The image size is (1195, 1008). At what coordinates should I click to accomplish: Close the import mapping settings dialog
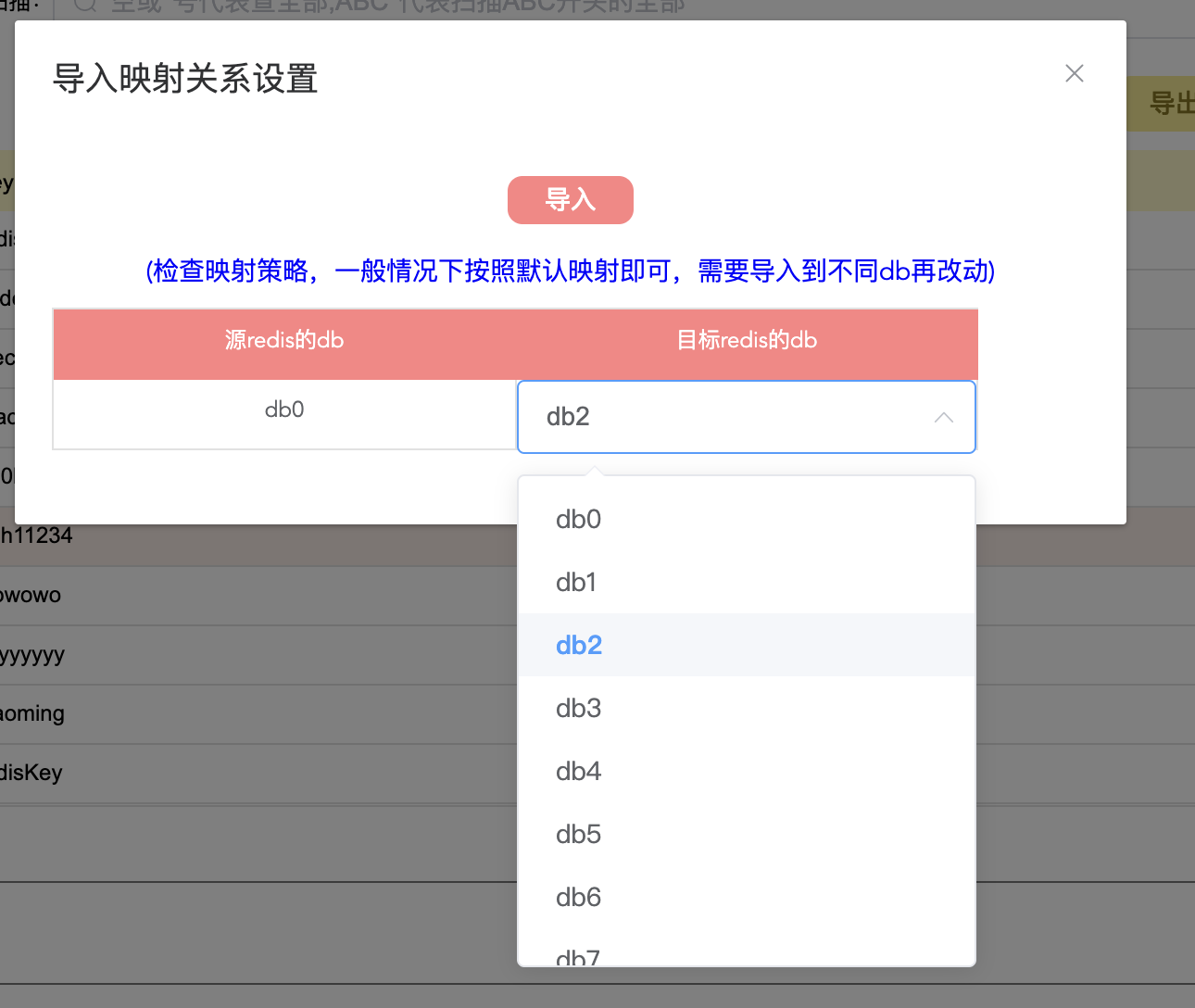[x=1074, y=73]
